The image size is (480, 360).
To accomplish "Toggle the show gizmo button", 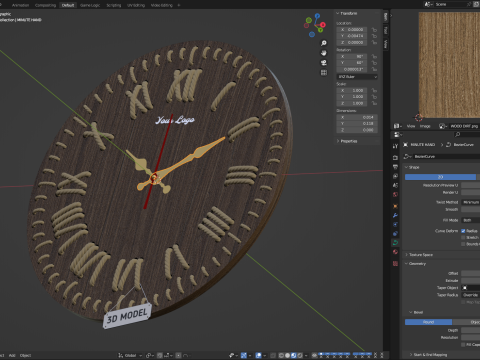I will point(244,355).
